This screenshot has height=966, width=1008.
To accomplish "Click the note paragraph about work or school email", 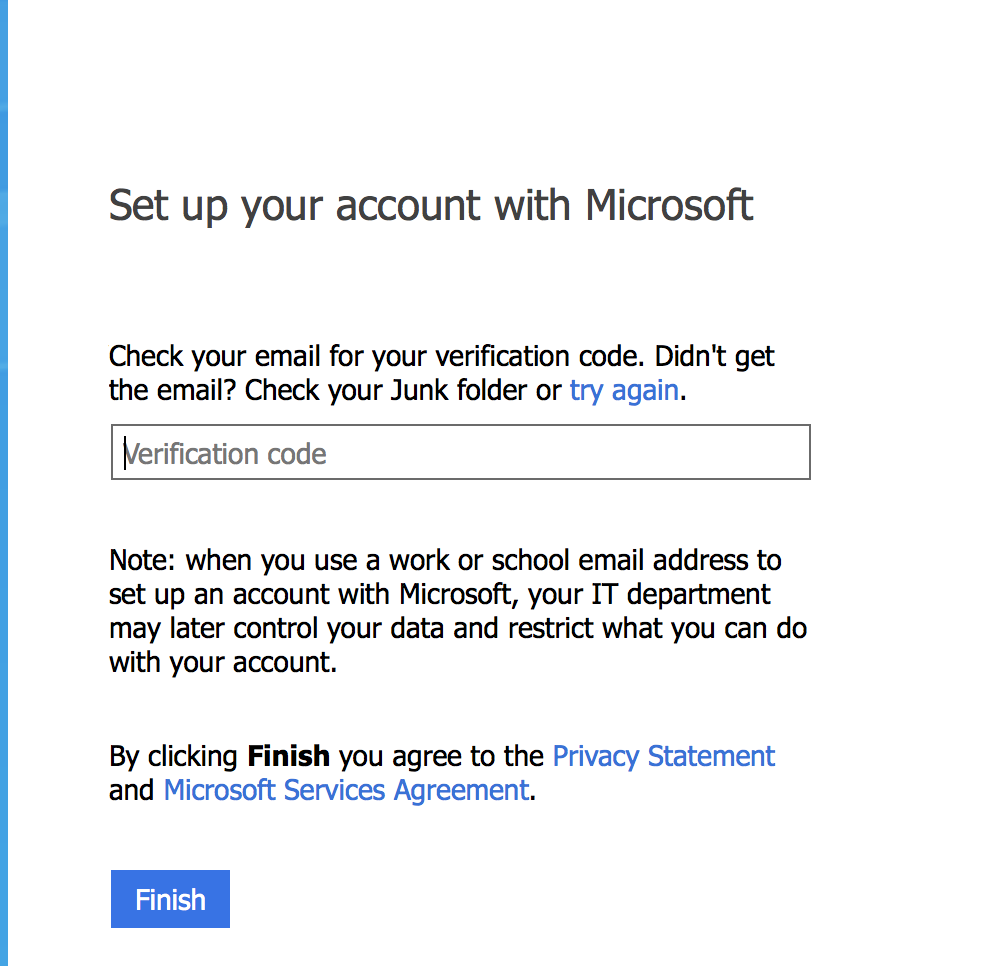I will 458,611.
